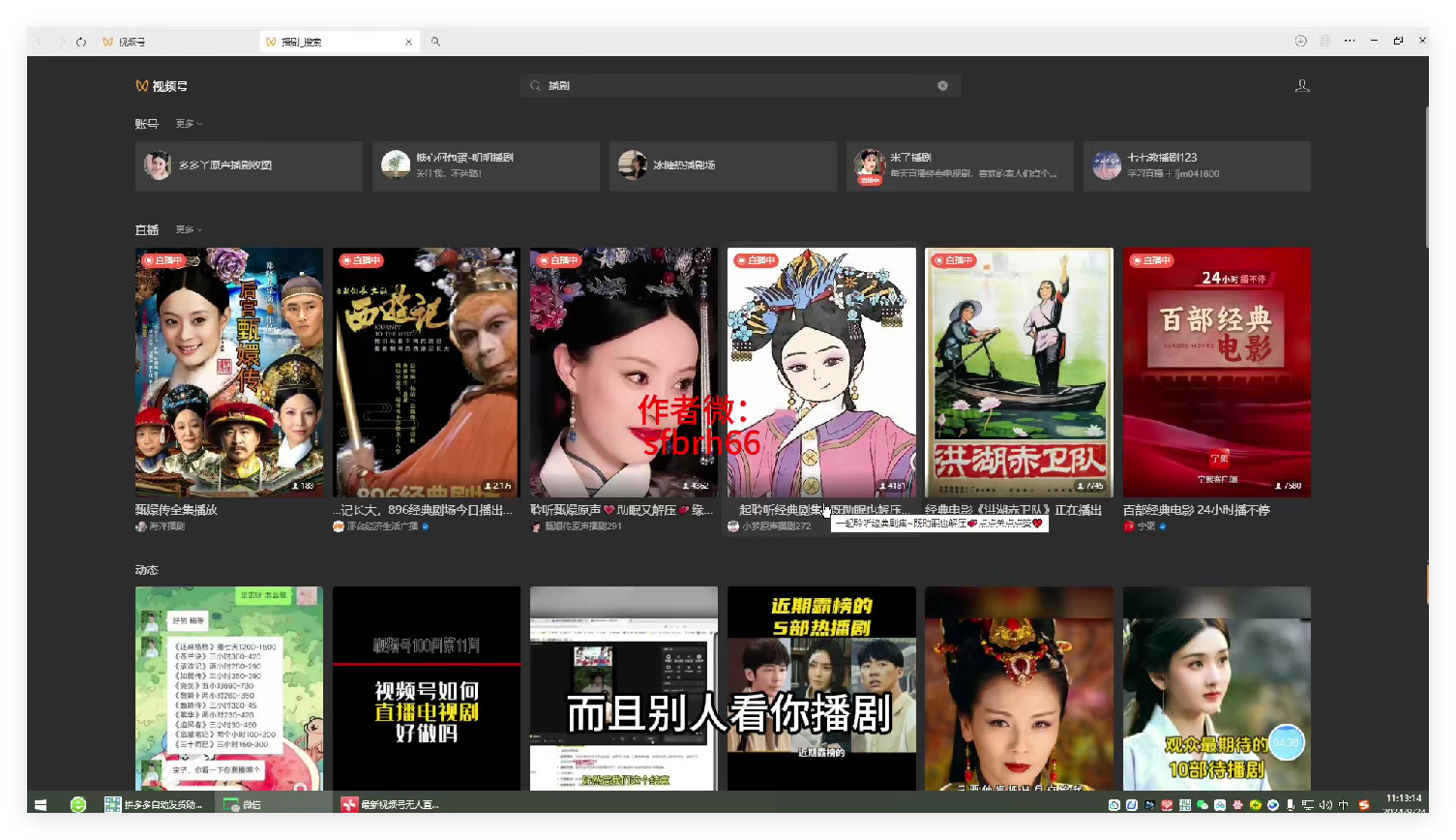The height and width of the screenshot is (840, 1456).
Task: Switch to 拼多多自动发货助 taskbar app
Action: pyautogui.click(x=155, y=804)
